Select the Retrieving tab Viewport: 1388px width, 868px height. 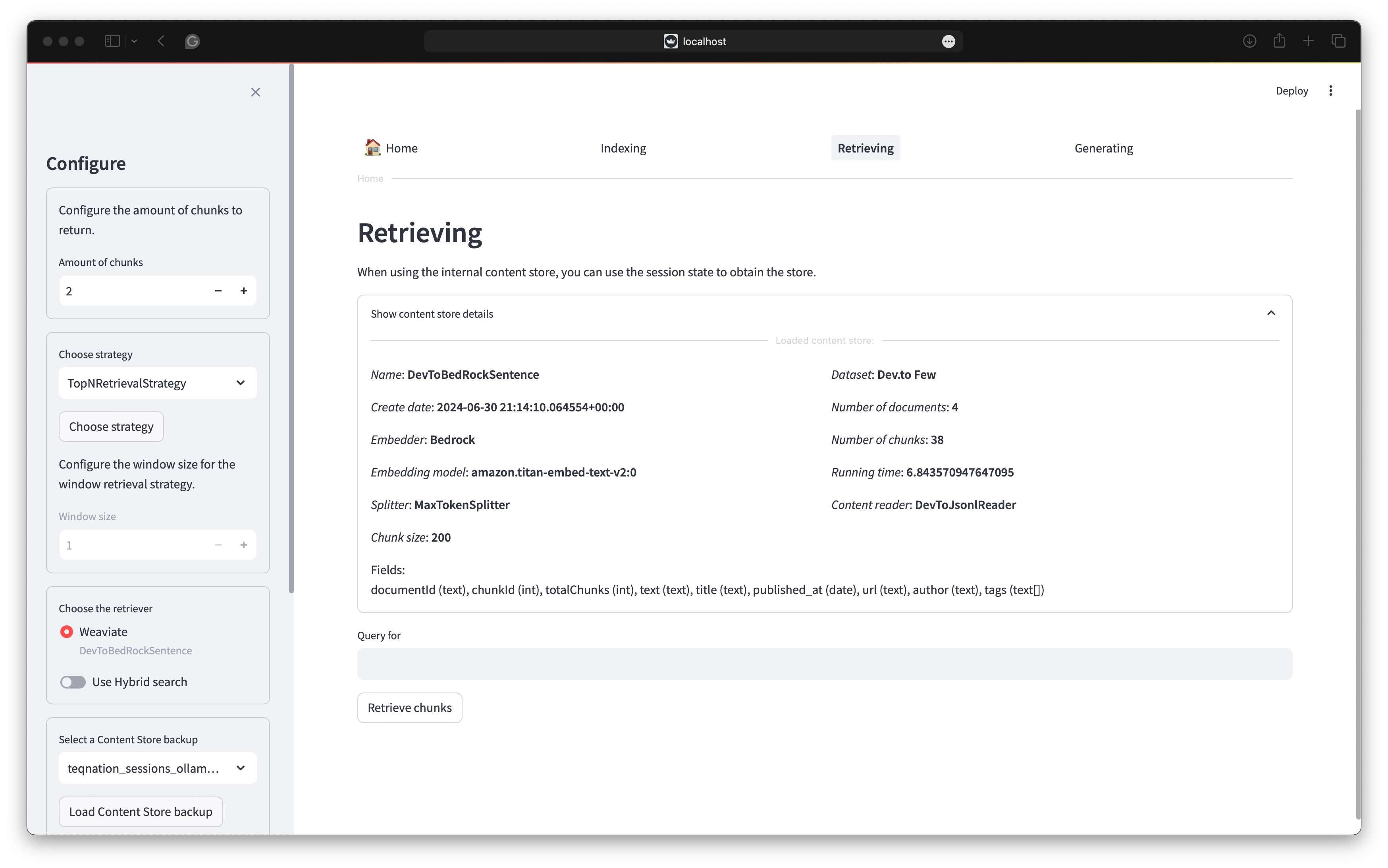coord(865,148)
